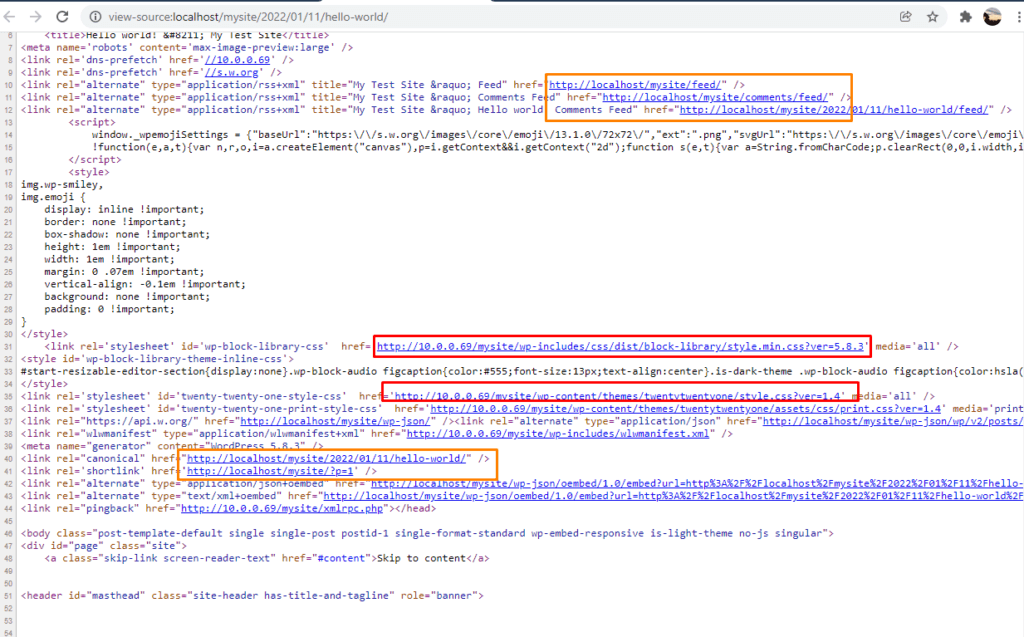
Task: Open the extensions puzzle icon
Action: point(965,17)
